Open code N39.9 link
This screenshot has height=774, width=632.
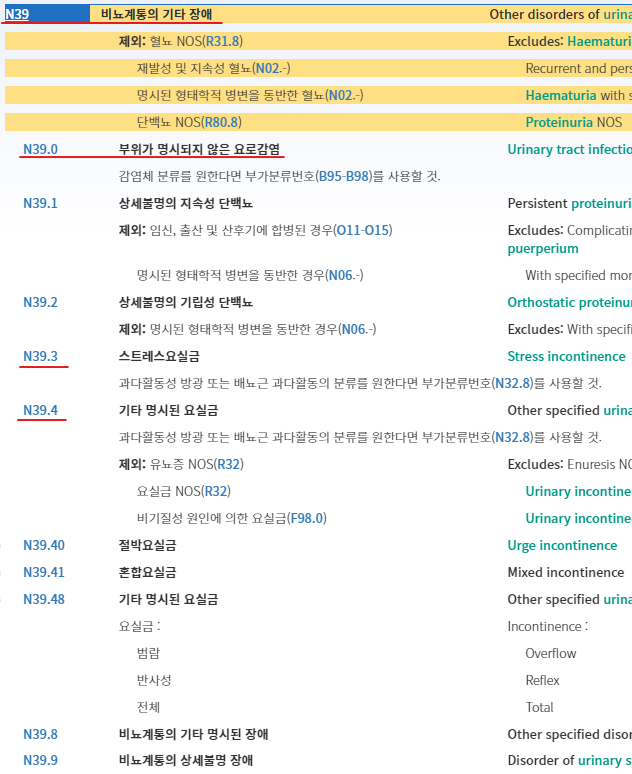coord(40,760)
